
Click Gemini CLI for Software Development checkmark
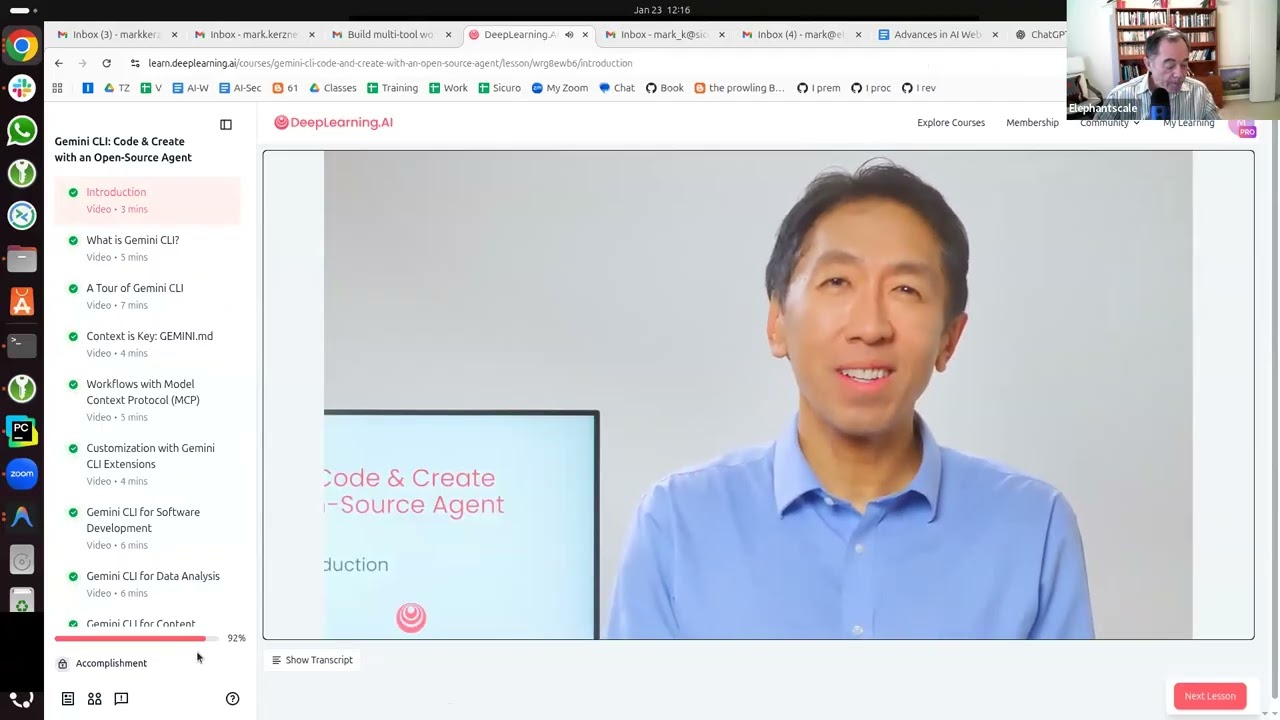click(x=73, y=512)
